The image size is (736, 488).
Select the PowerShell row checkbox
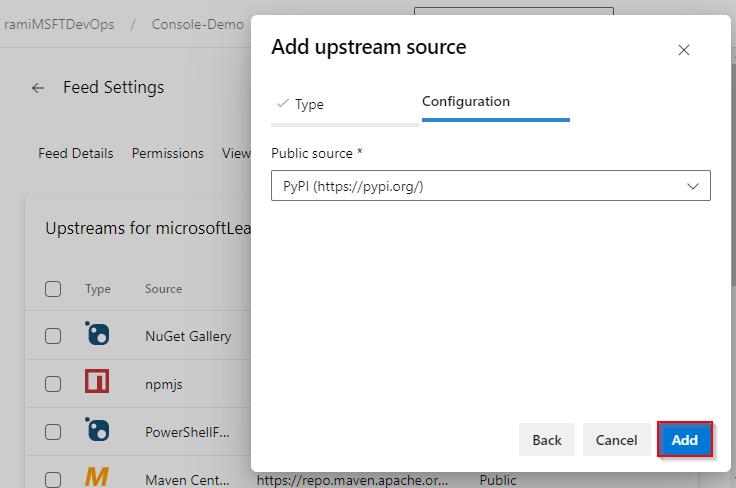coord(53,430)
